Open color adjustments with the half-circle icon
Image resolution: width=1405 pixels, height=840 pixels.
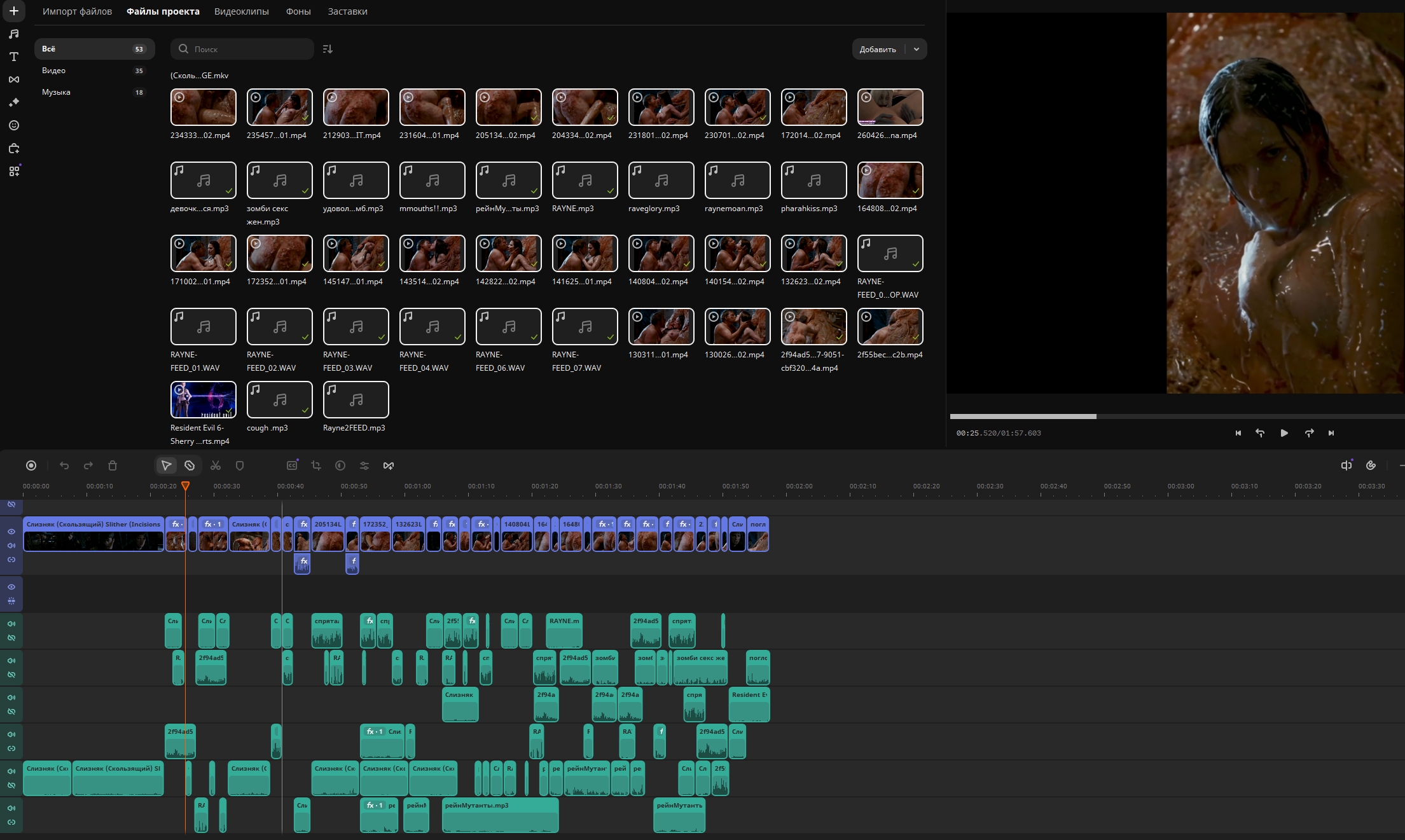pyautogui.click(x=340, y=465)
